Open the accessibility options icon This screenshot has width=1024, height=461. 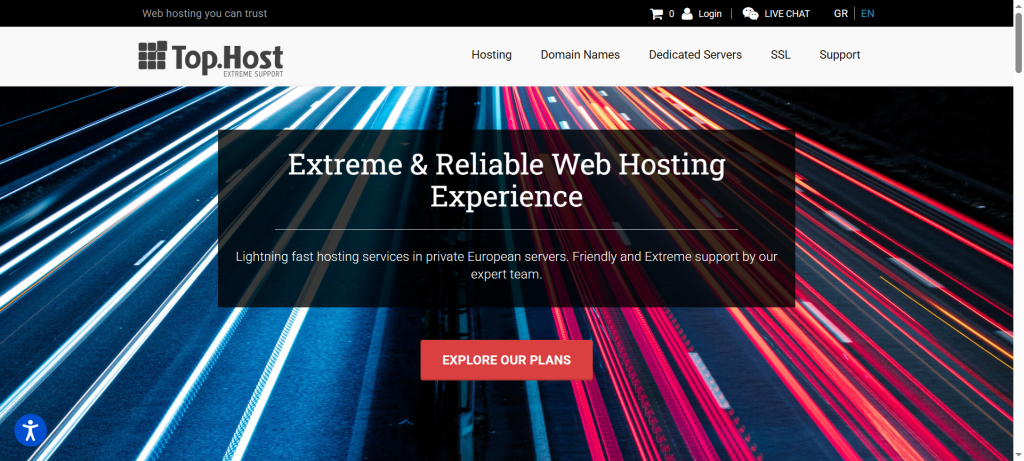(30, 430)
